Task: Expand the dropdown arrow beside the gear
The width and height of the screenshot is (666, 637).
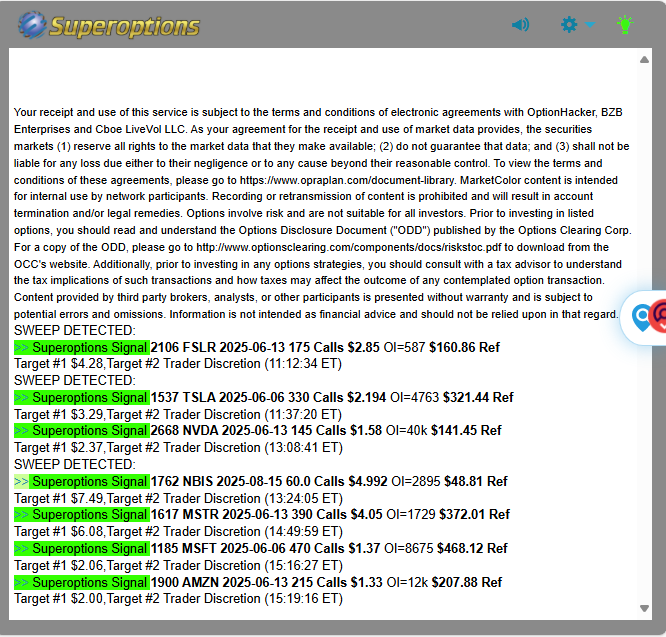Action: point(590,25)
